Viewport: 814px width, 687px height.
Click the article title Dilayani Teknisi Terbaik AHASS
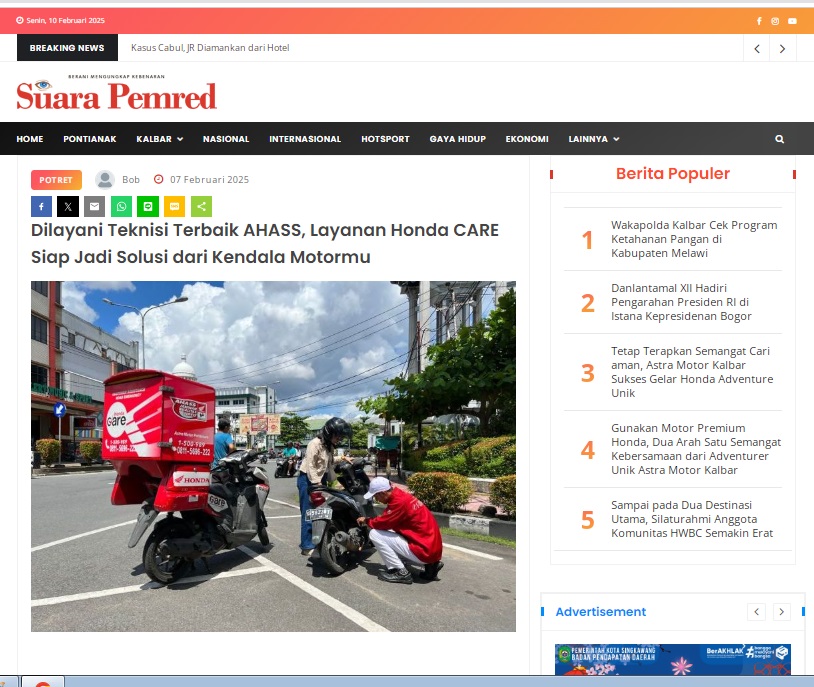265,243
